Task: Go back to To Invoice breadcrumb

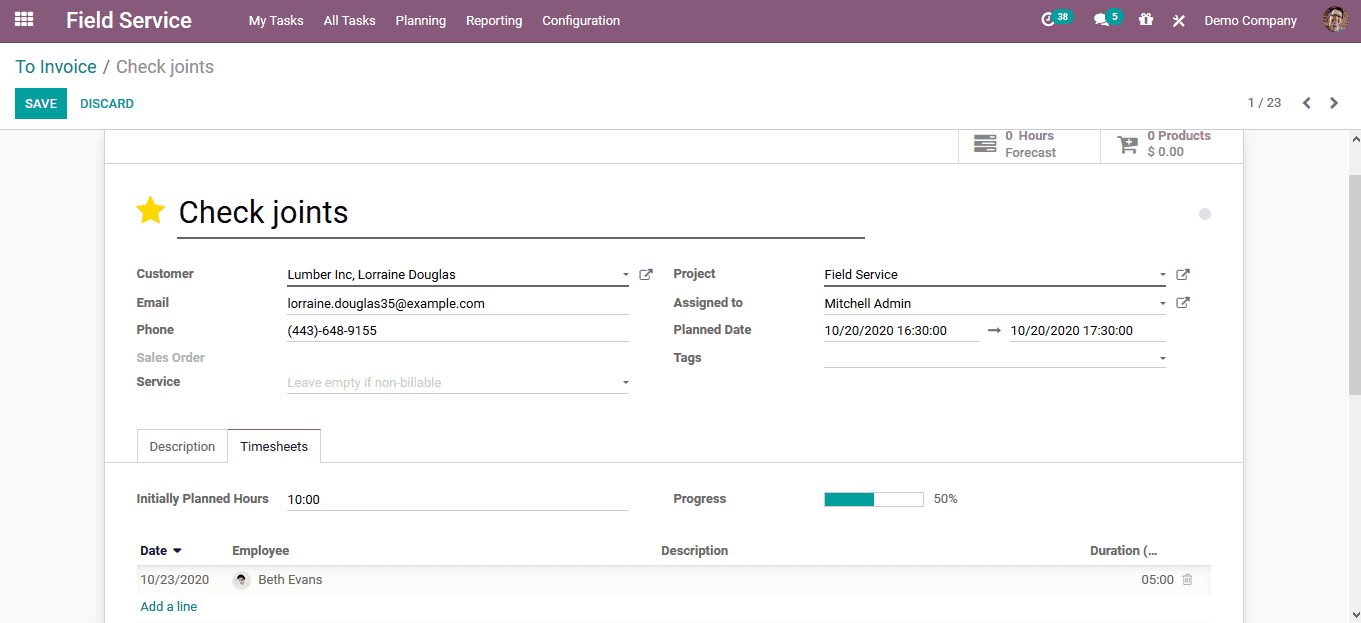Action: pyautogui.click(x=56, y=67)
